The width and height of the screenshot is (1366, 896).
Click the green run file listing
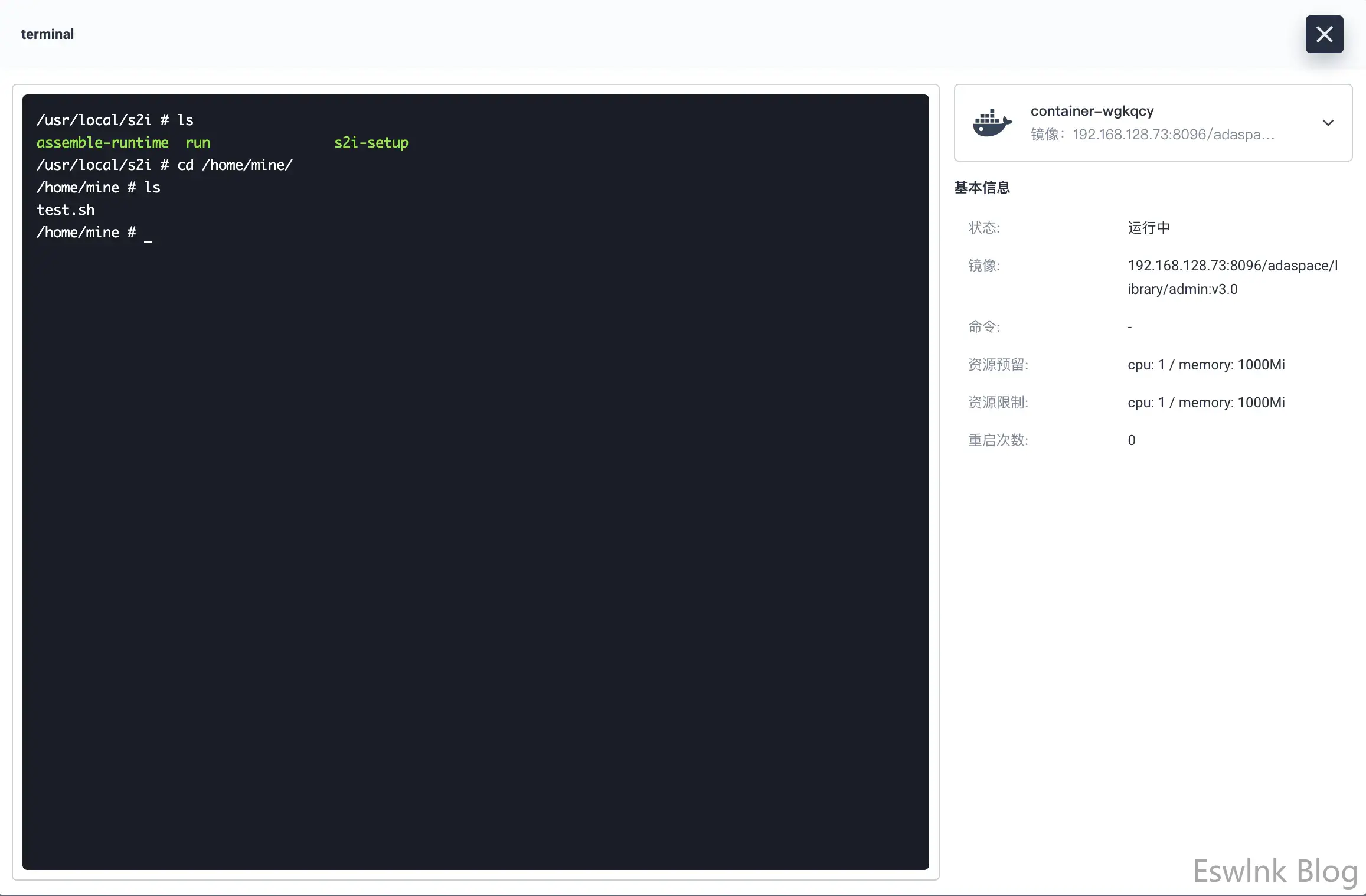click(198, 143)
